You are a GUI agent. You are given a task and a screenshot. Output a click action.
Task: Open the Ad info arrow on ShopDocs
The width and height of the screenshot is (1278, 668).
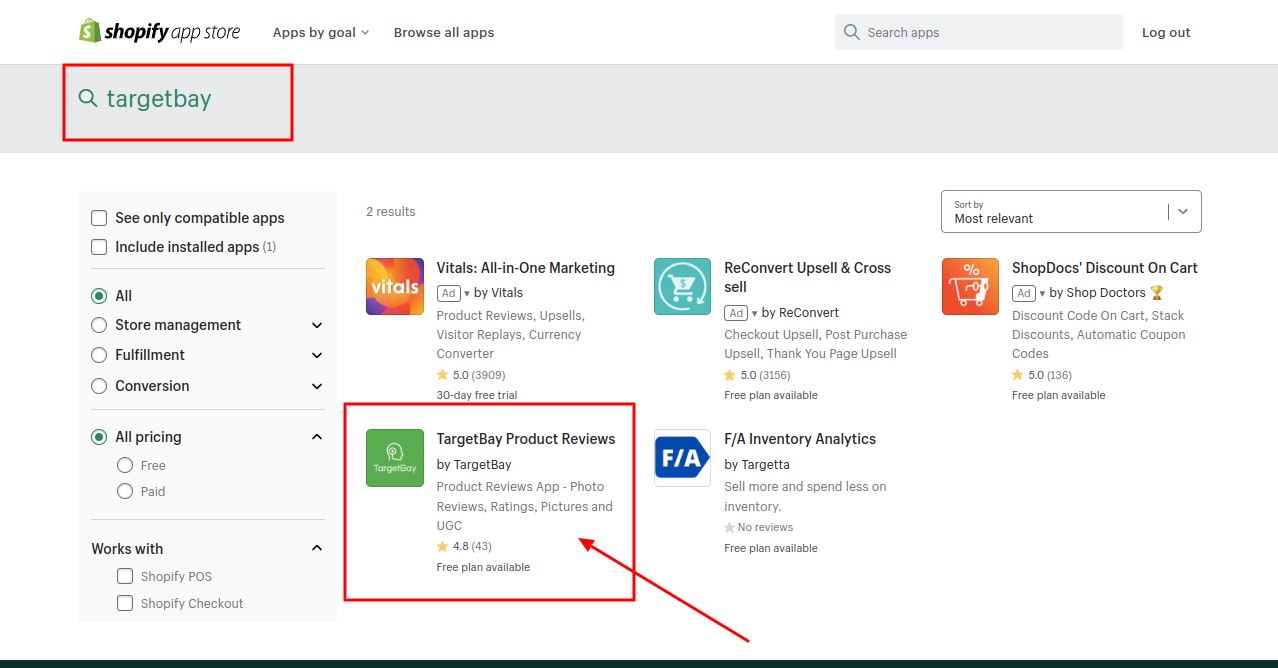pyautogui.click(x=1042, y=294)
